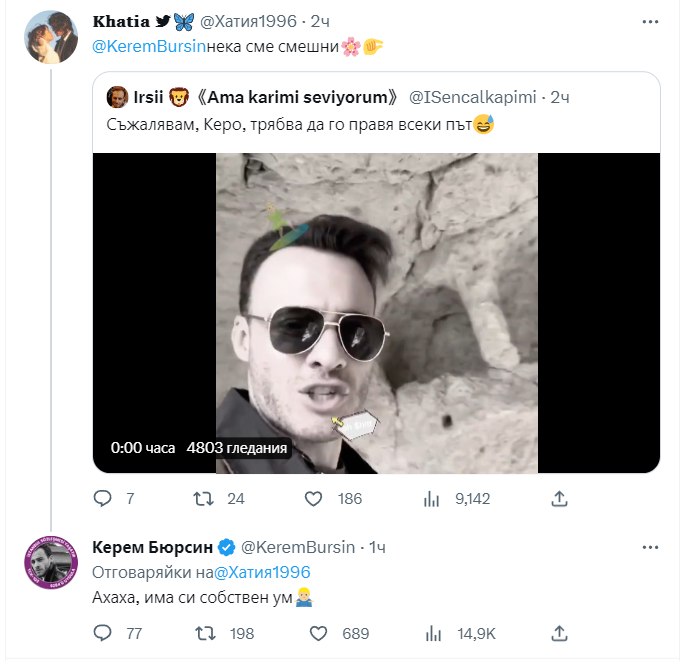
Task: Click the Khatia display name
Action: coord(121,21)
